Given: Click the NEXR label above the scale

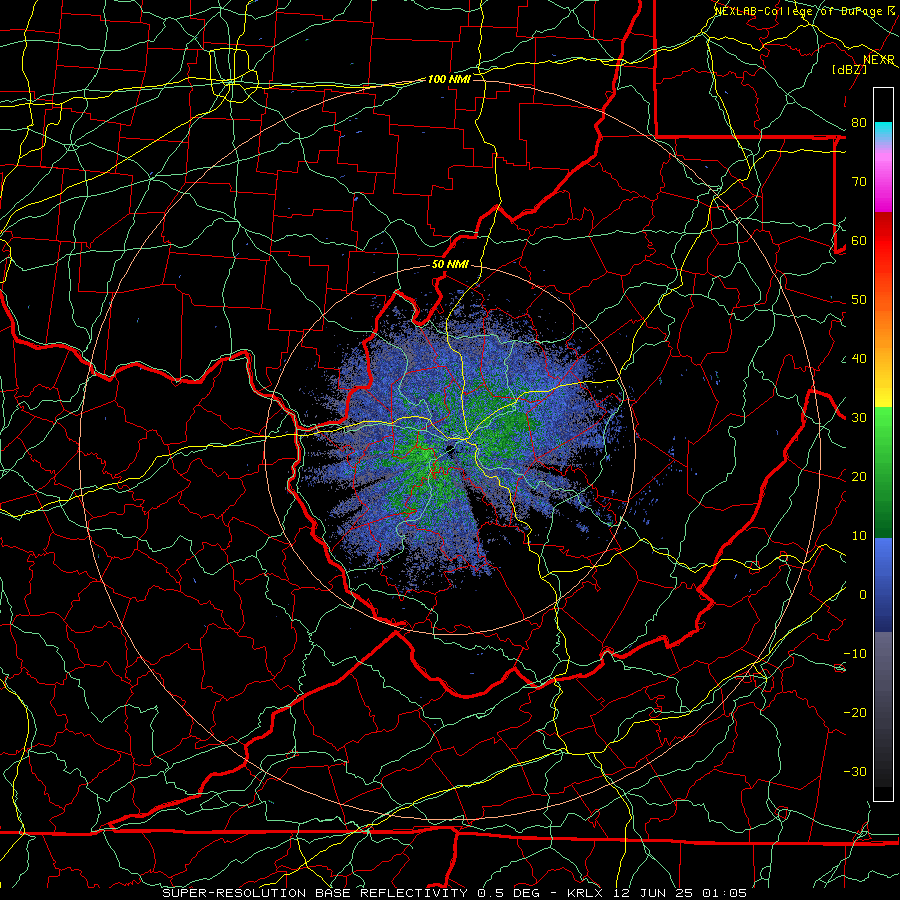Looking at the screenshot, I should 878,60.
